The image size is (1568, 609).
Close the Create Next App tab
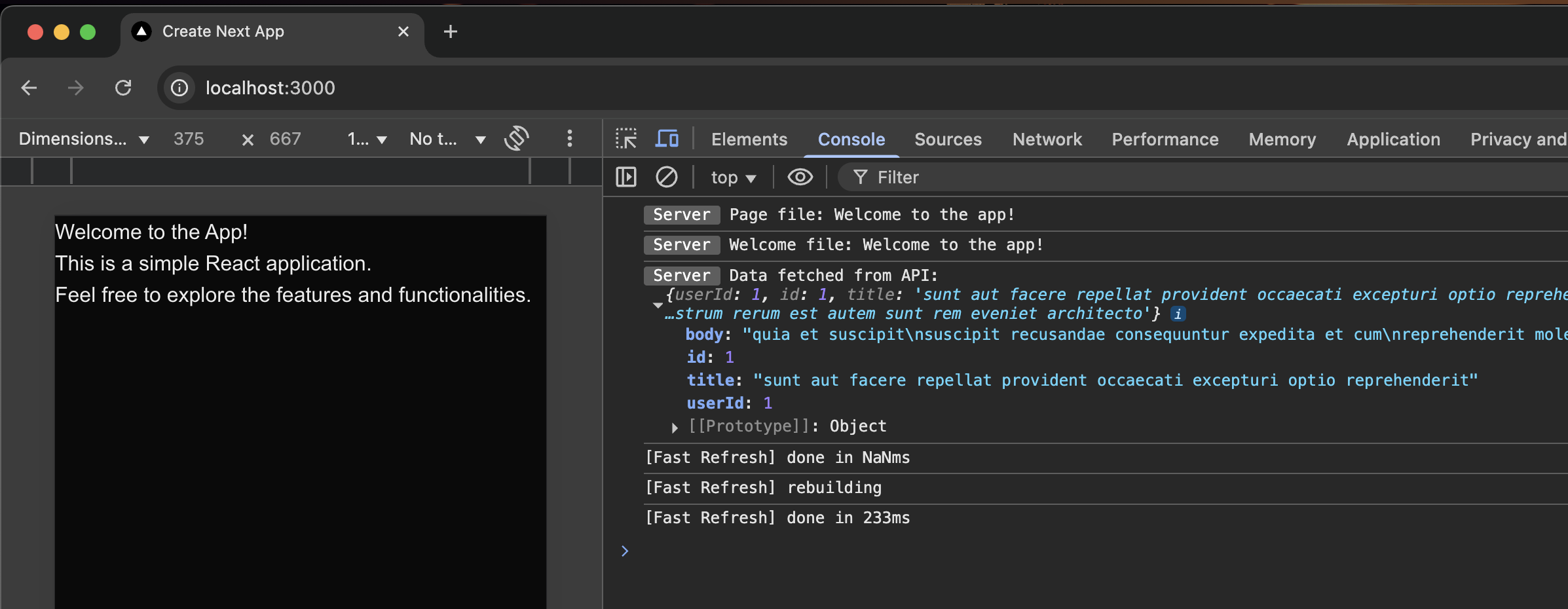pyautogui.click(x=403, y=31)
